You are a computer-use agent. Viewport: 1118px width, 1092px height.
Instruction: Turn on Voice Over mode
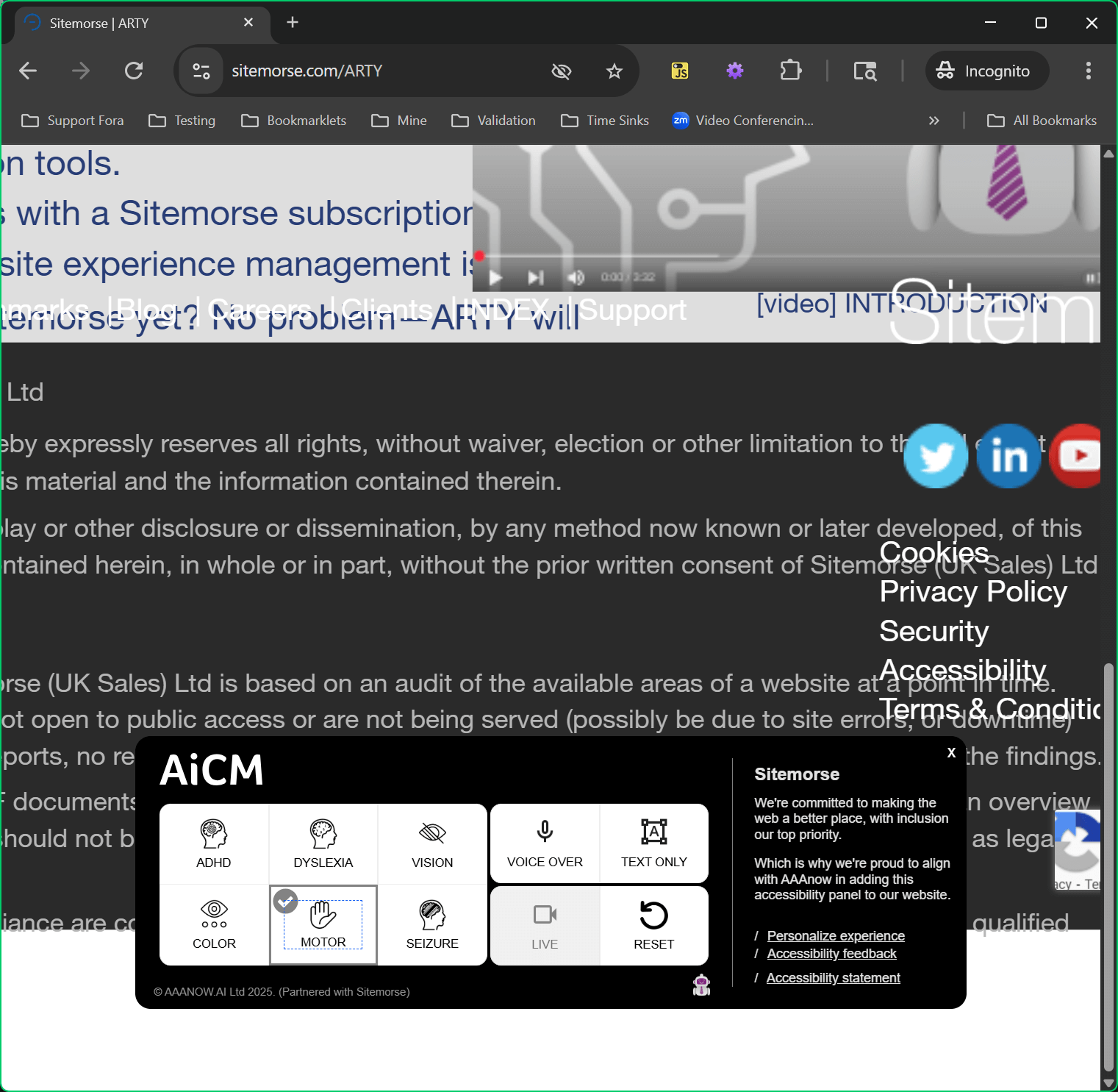pyautogui.click(x=545, y=843)
